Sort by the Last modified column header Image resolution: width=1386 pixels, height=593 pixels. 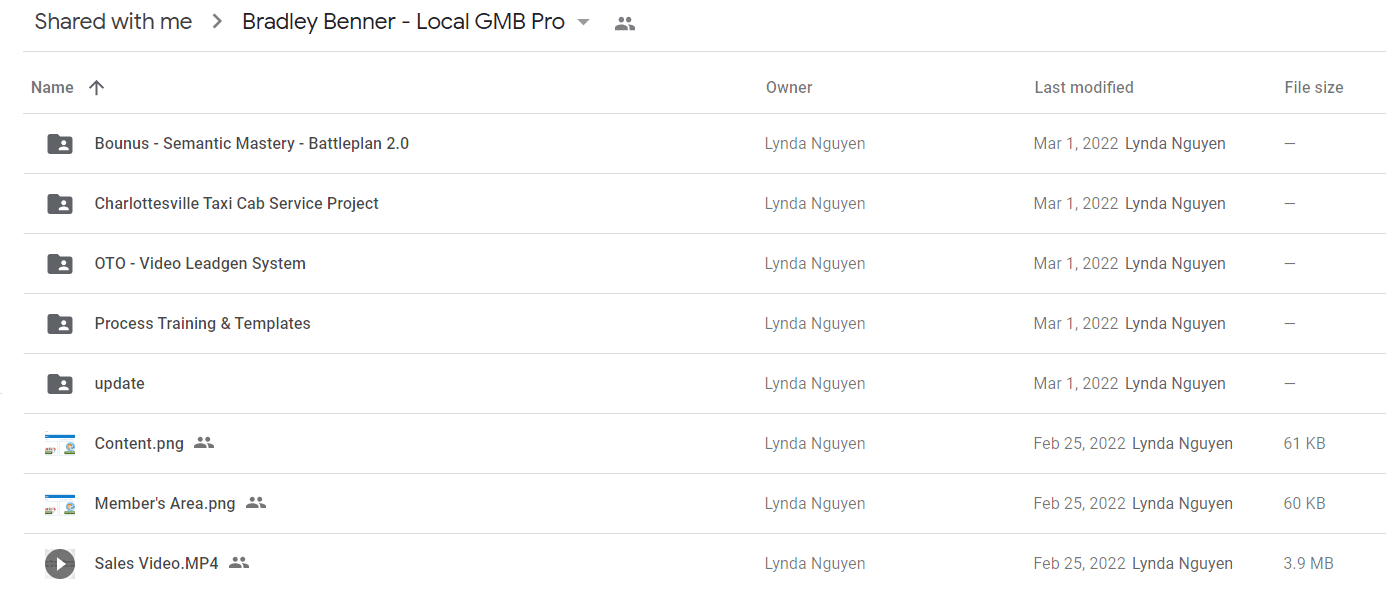point(1084,88)
